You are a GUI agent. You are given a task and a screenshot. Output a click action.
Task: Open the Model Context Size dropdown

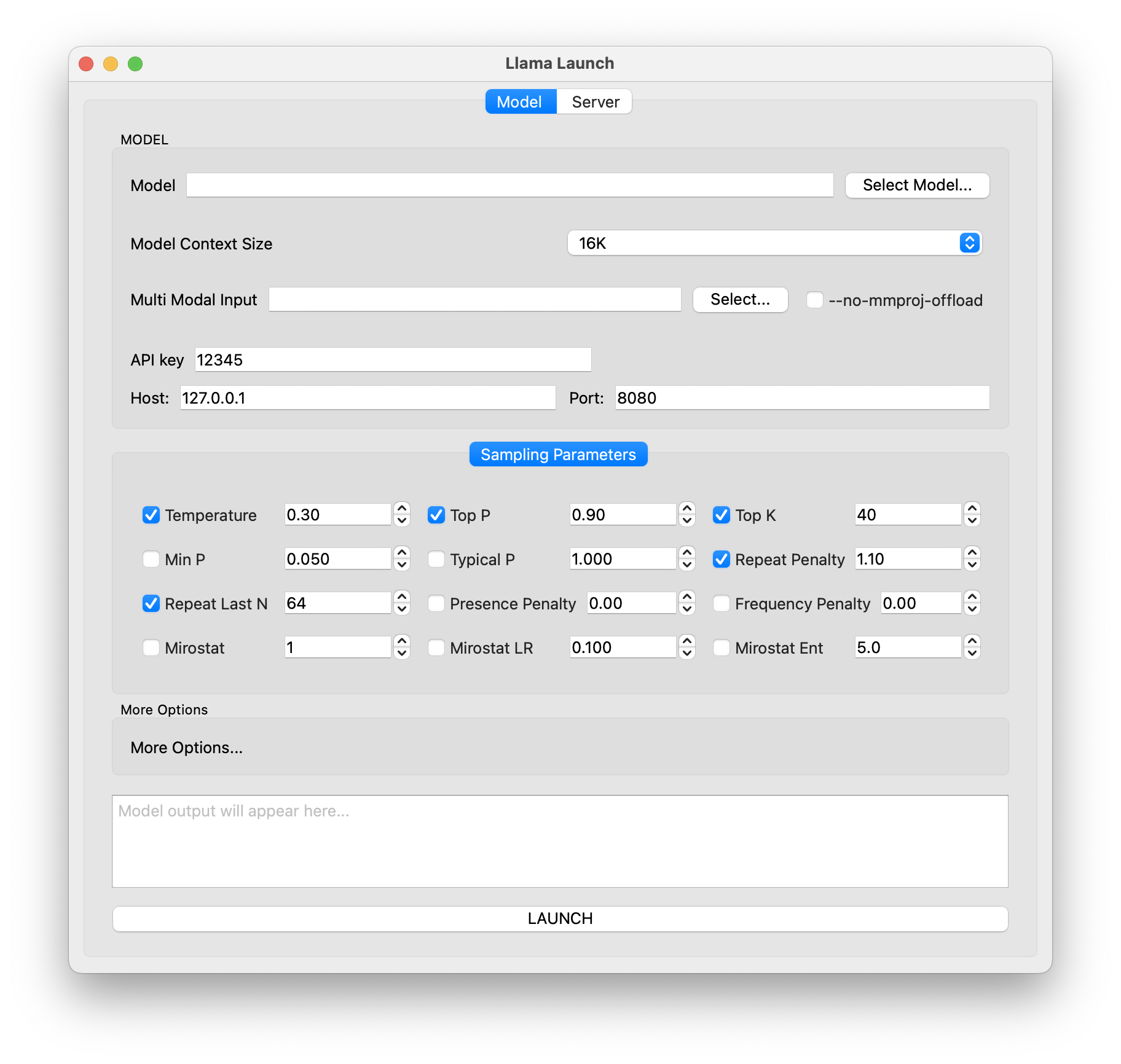click(774, 243)
